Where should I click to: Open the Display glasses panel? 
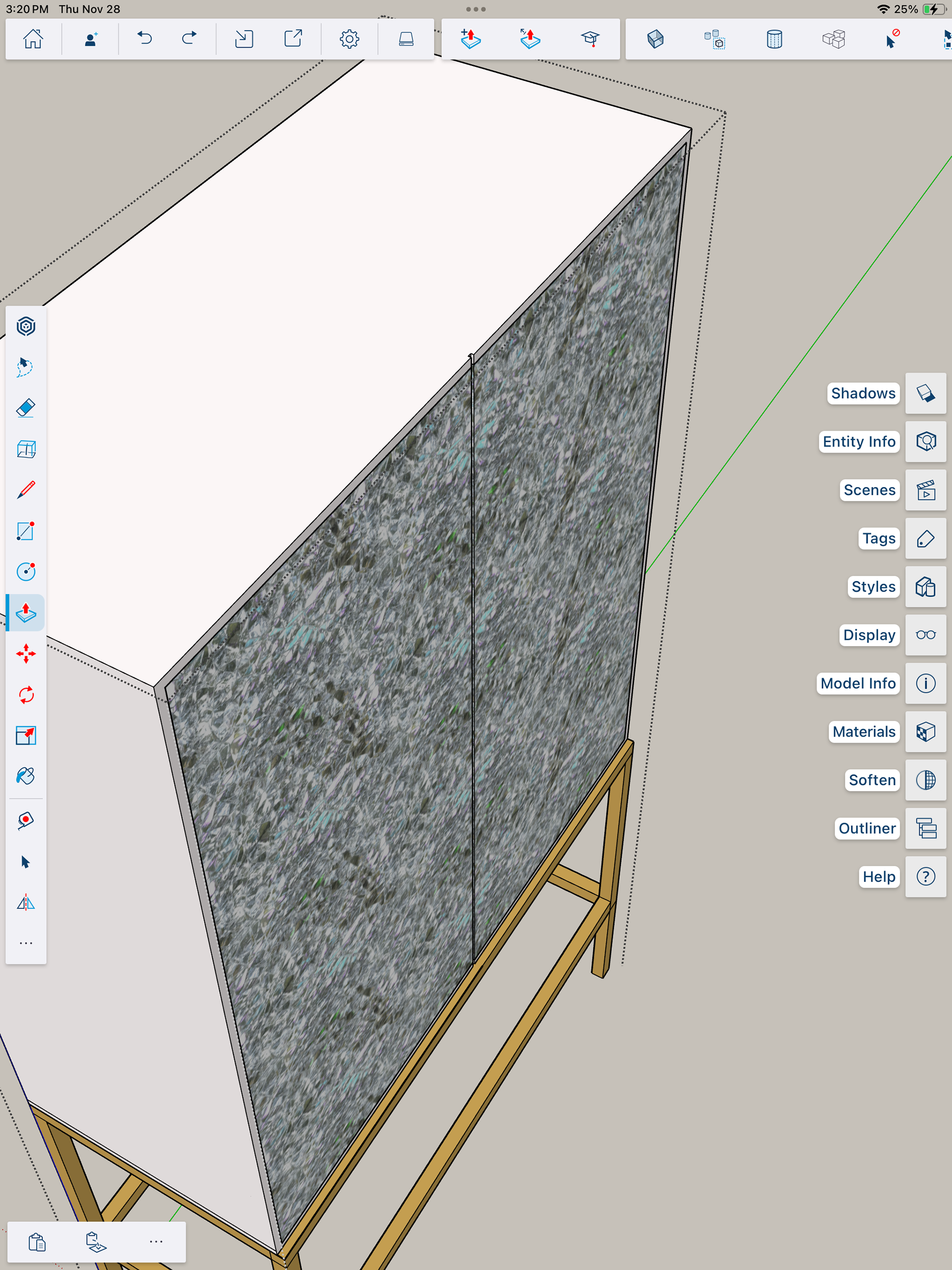coord(925,635)
